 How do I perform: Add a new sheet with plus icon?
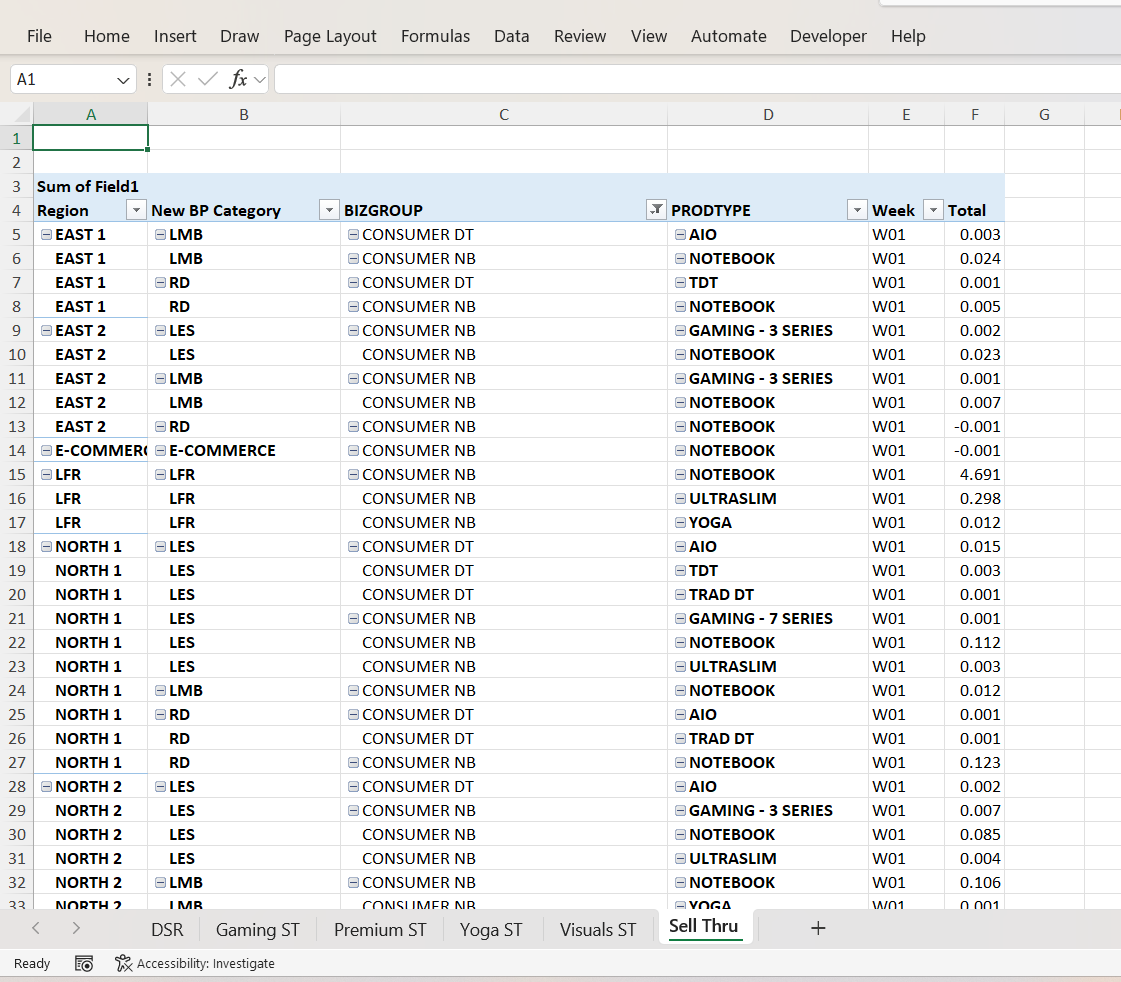818,928
